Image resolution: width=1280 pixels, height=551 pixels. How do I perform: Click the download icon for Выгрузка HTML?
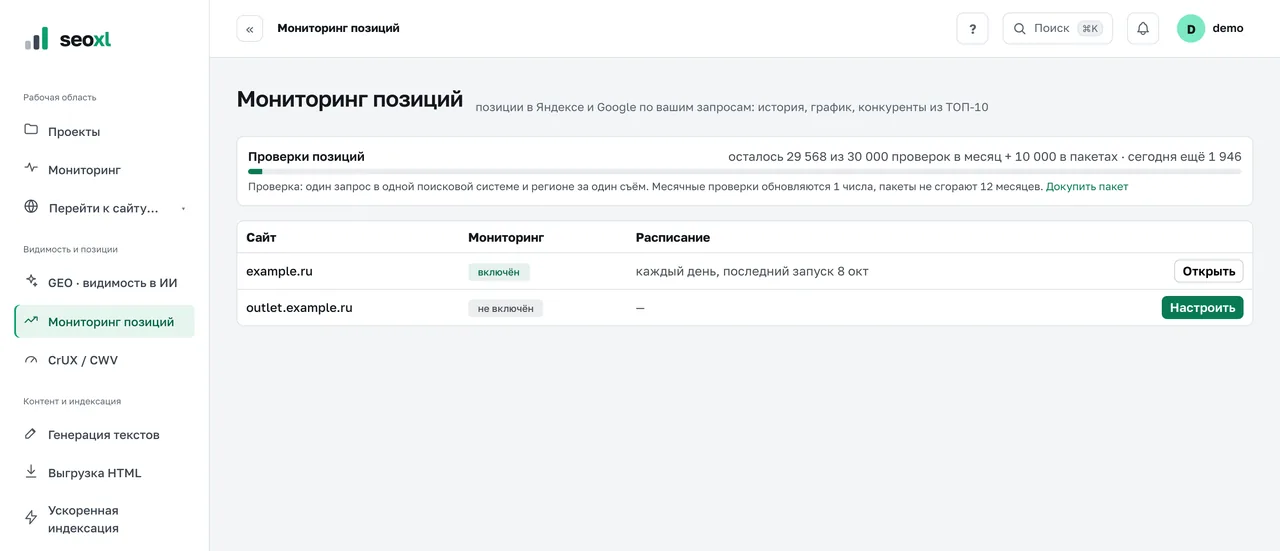[x=31, y=472]
